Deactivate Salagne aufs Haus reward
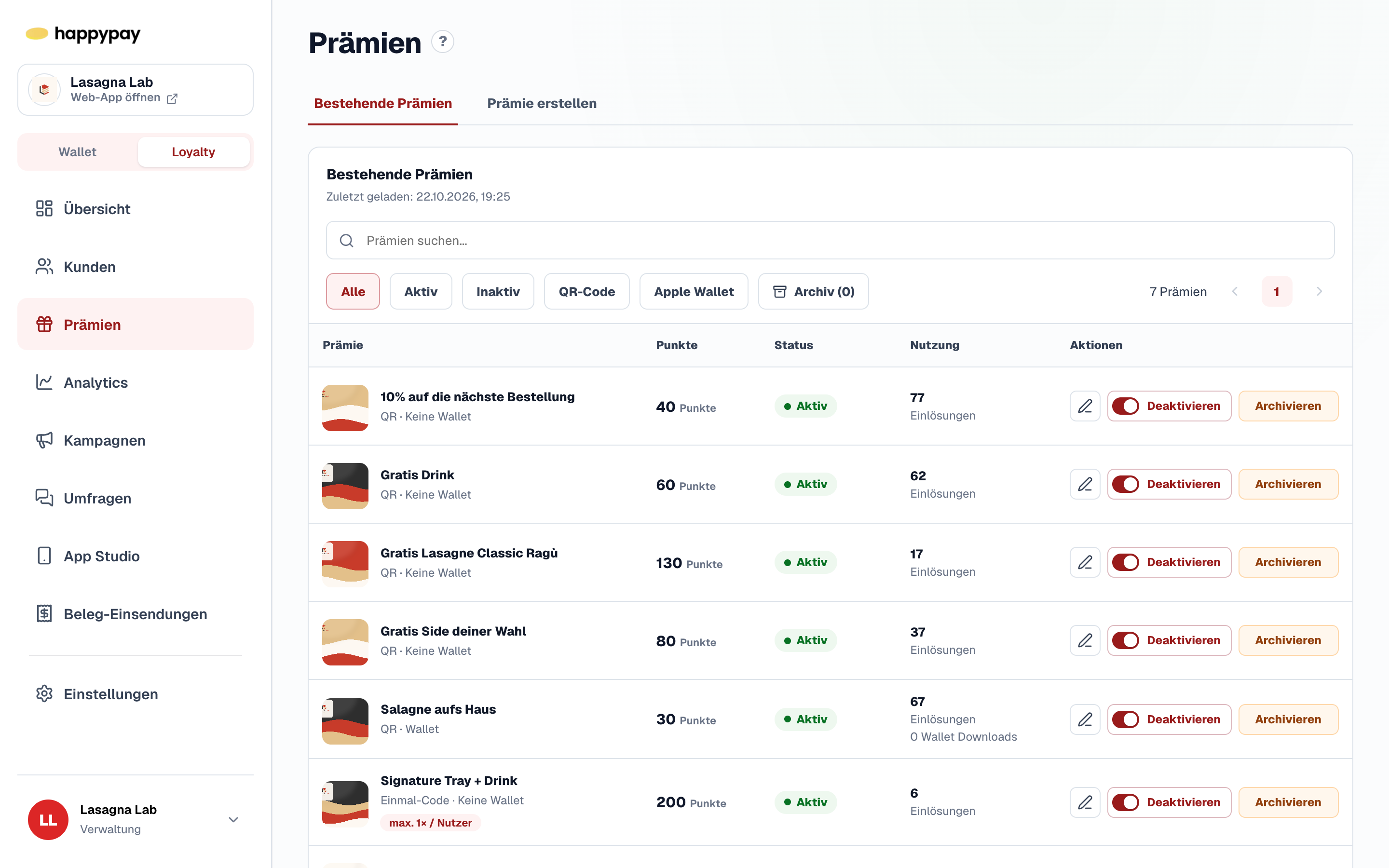The width and height of the screenshot is (1389, 868). (x=1169, y=719)
